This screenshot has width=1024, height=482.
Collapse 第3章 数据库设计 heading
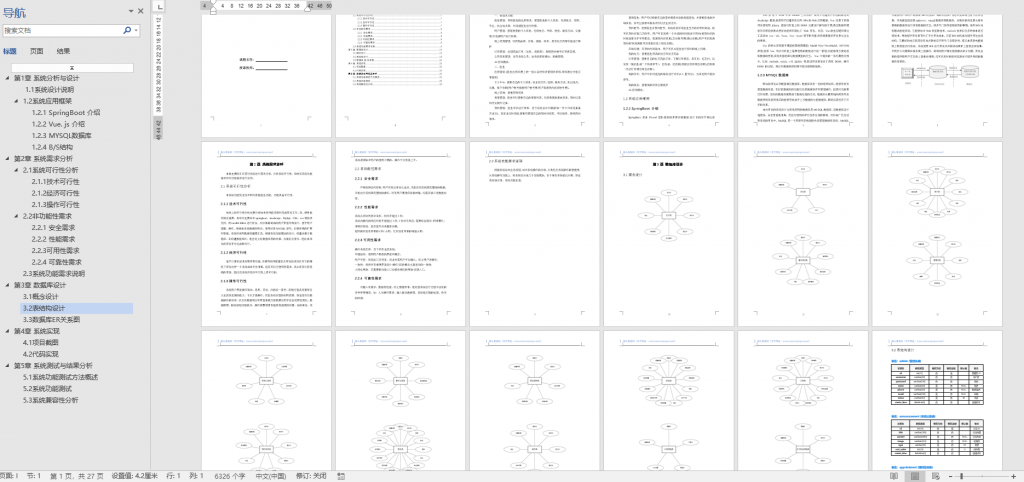click(7, 285)
